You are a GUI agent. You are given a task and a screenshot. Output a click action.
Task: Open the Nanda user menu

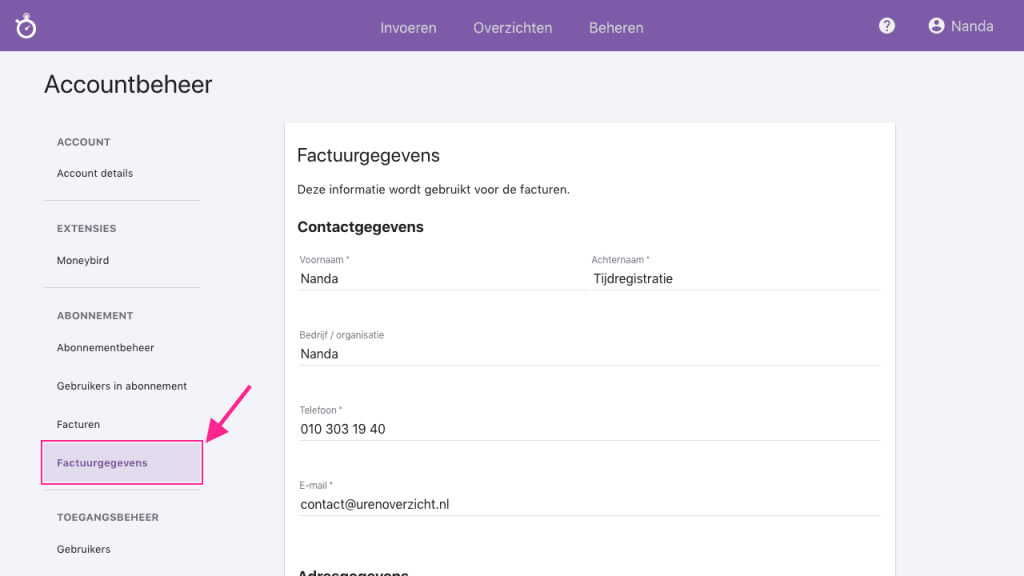[971, 26]
